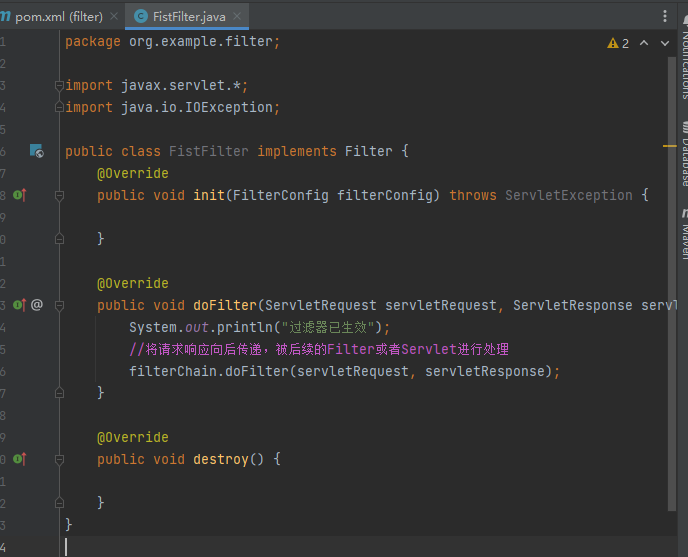Click the yellow warning triangle indicator

(612, 43)
